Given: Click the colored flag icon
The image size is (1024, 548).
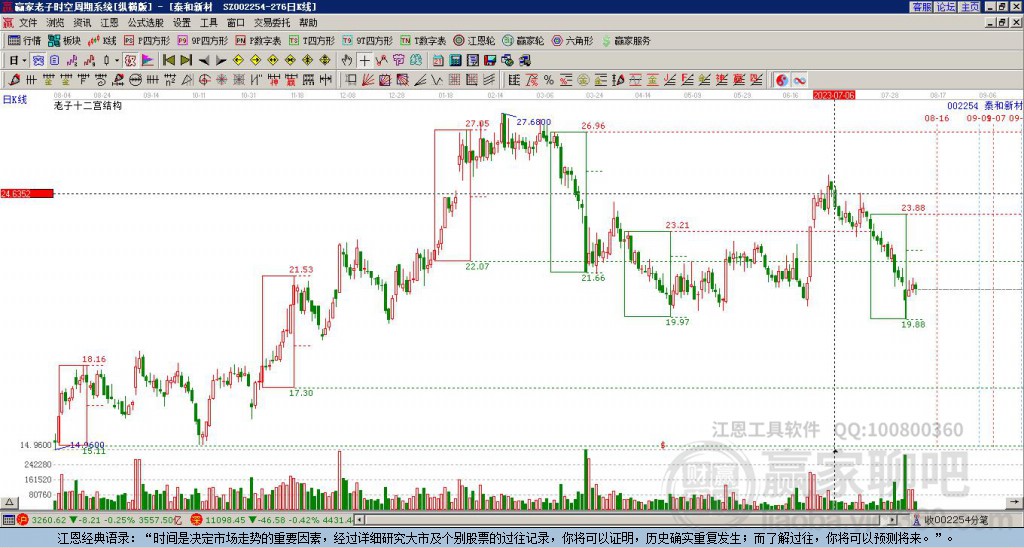Looking at the screenshot, I should (x=148, y=60).
